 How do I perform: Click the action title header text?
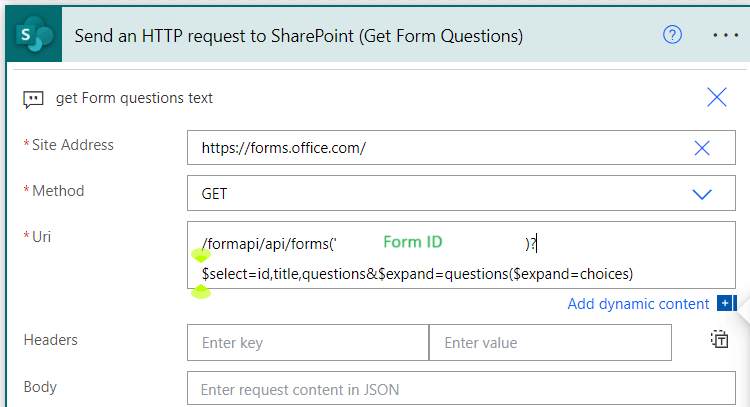tap(299, 36)
